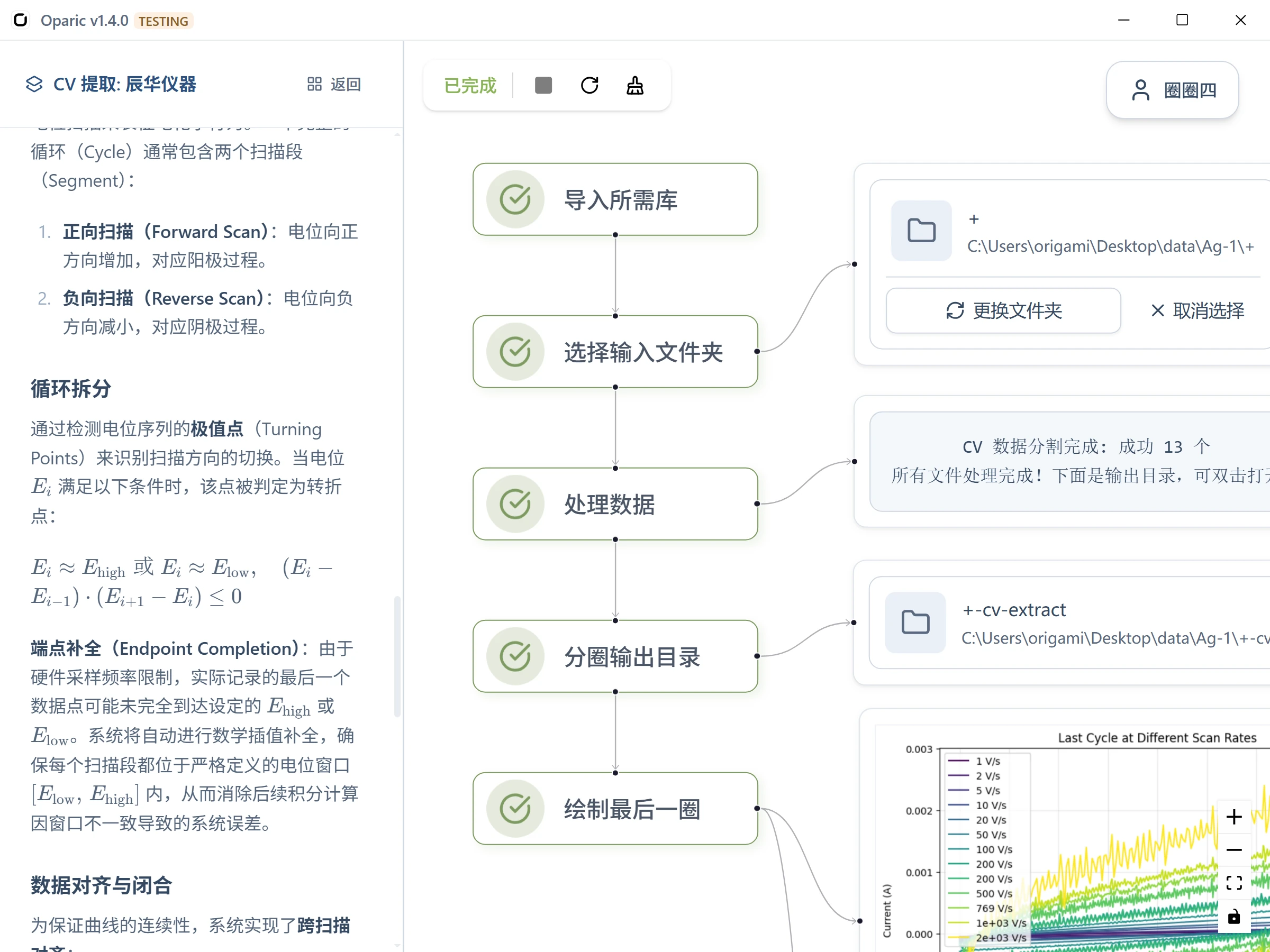Screen dimensions: 1270x952
Task: Click the Oparic app logo icon
Action: [20, 20]
